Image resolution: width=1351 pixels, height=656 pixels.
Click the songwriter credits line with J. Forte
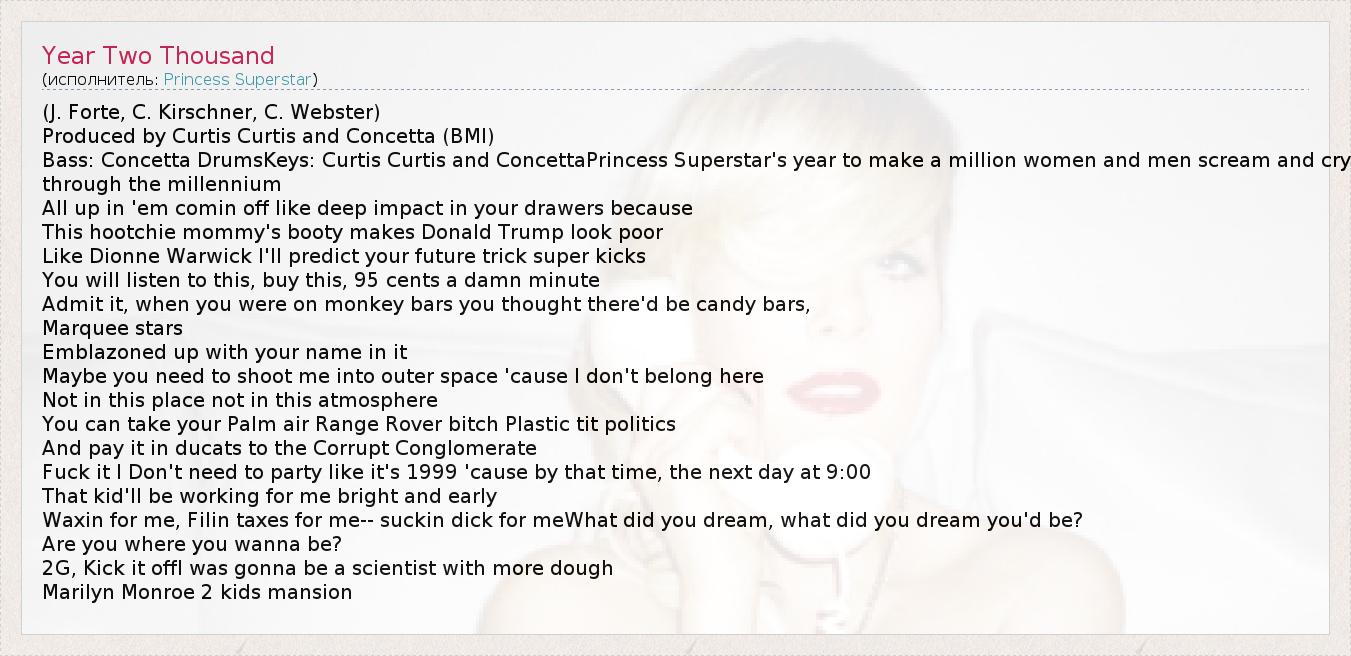(211, 112)
